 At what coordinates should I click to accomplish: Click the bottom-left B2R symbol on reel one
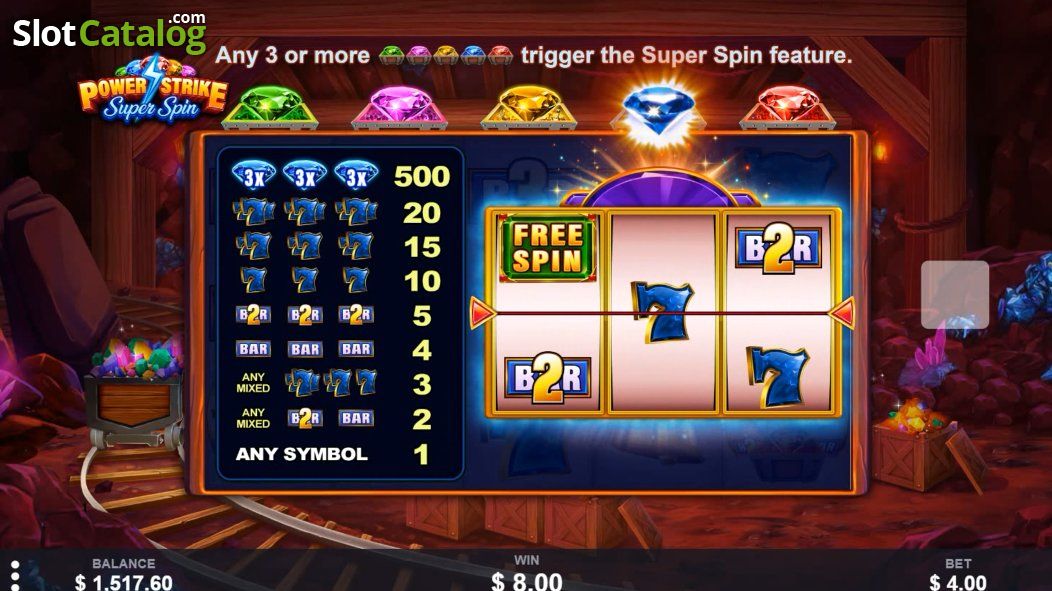[547, 378]
